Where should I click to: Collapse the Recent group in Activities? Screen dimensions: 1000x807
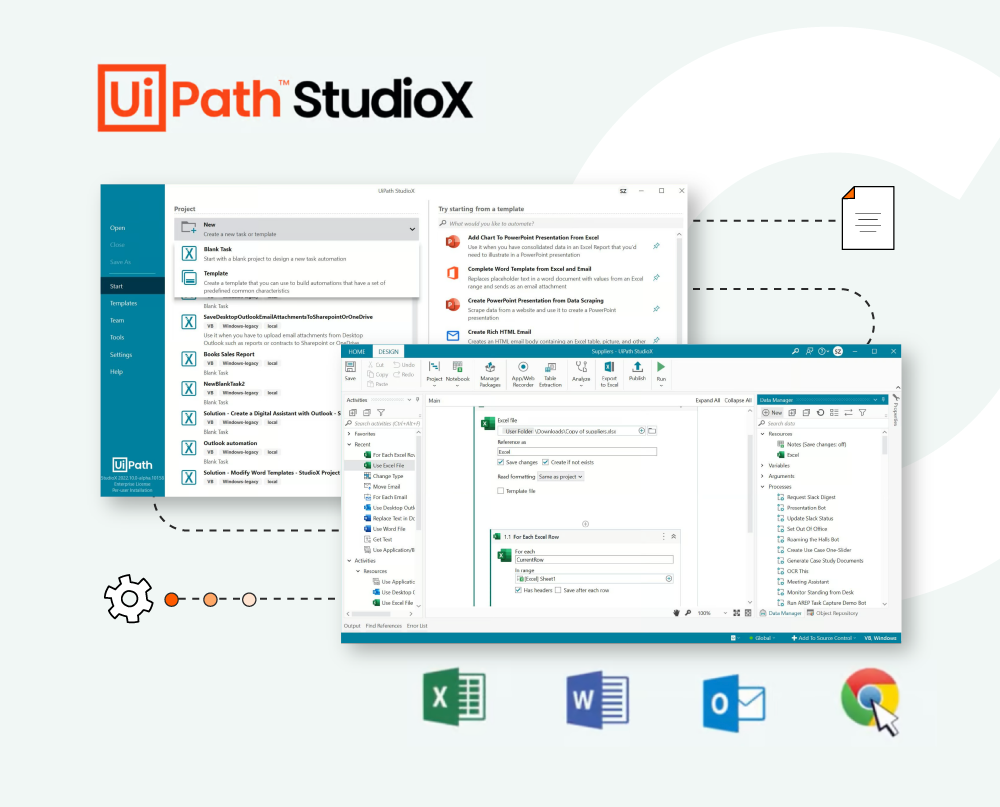point(349,444)
